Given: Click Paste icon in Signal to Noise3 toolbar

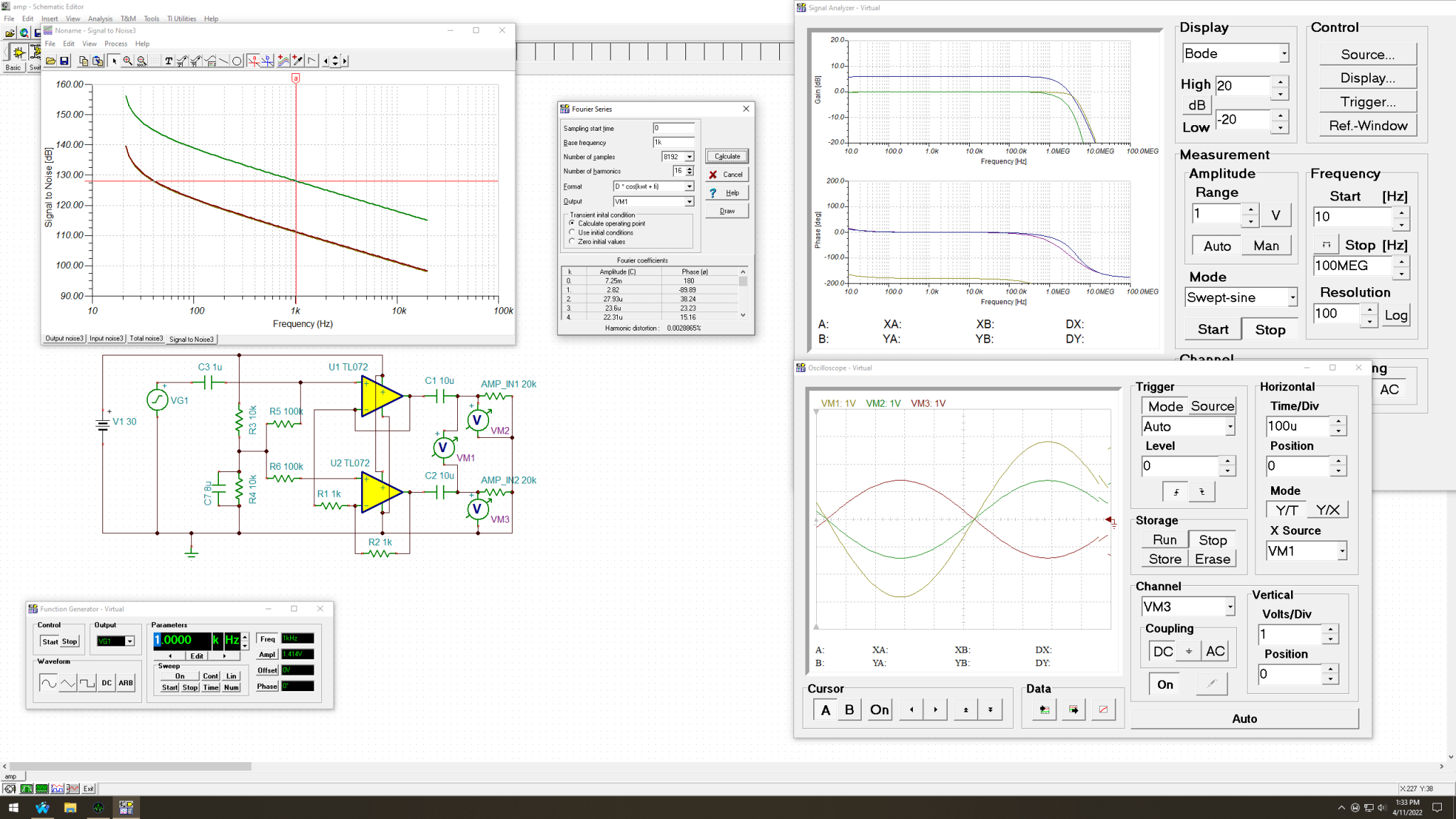Looking at the screenshot, I should 98,61.
